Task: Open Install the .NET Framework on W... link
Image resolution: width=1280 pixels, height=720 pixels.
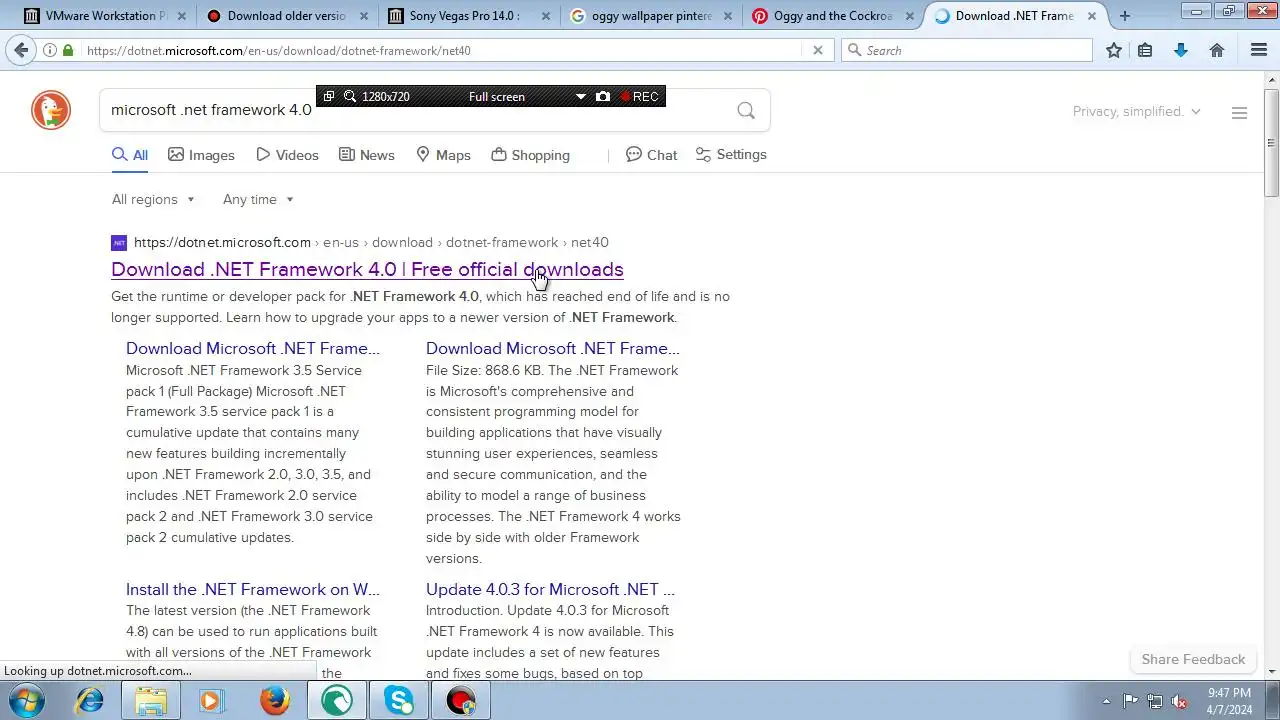Action: click(253, 589)
